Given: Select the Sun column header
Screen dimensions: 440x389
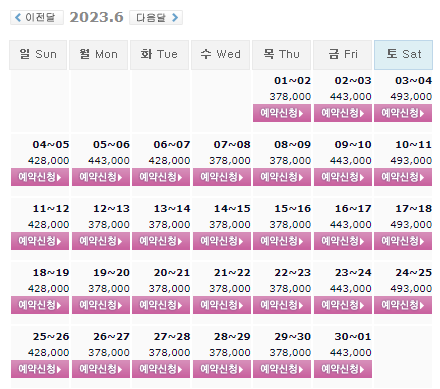Looking at the screenshot, I should 38,55.
